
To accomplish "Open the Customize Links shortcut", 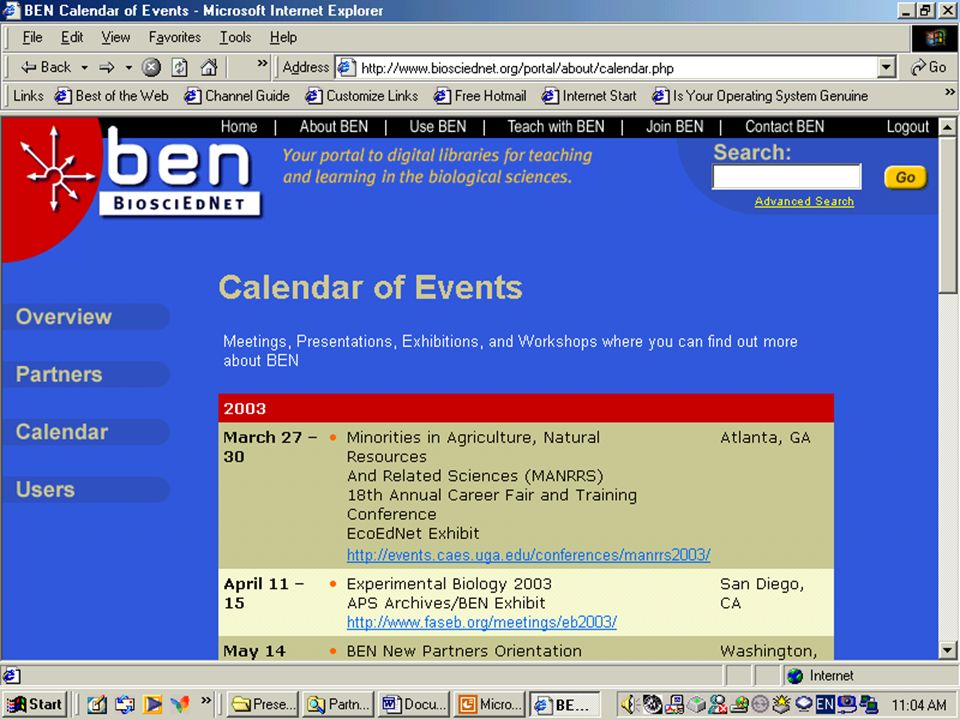I will (x=362, y=96).
